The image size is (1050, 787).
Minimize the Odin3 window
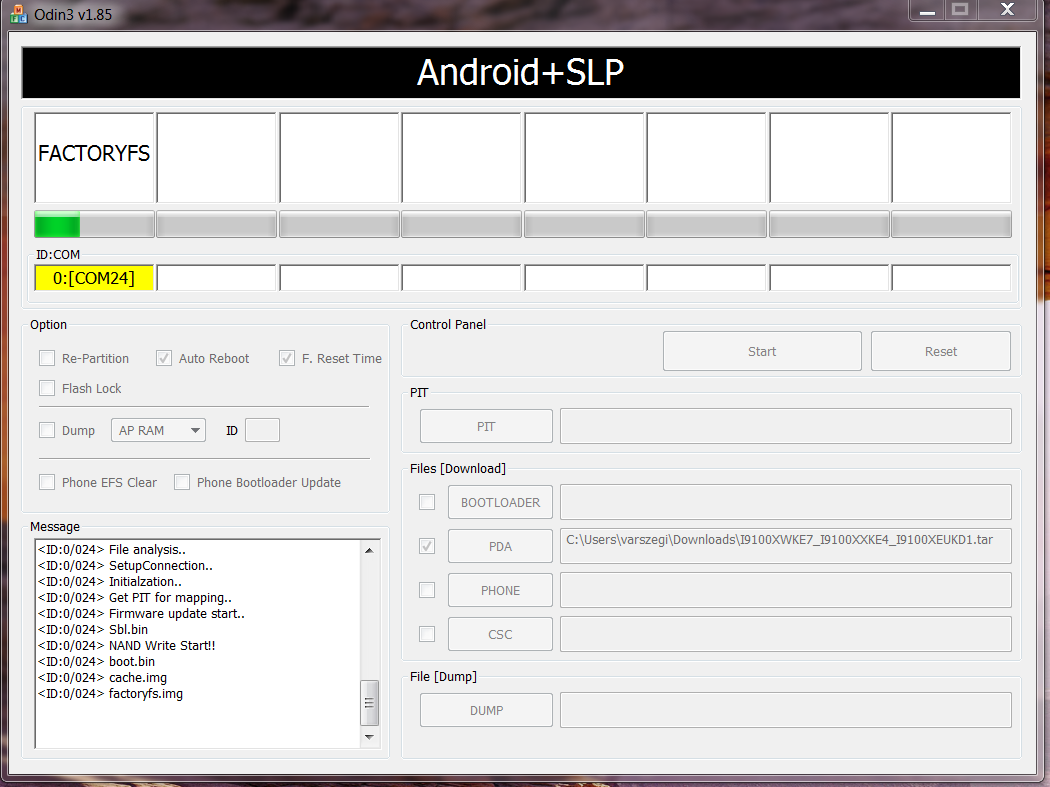[927, 11]
